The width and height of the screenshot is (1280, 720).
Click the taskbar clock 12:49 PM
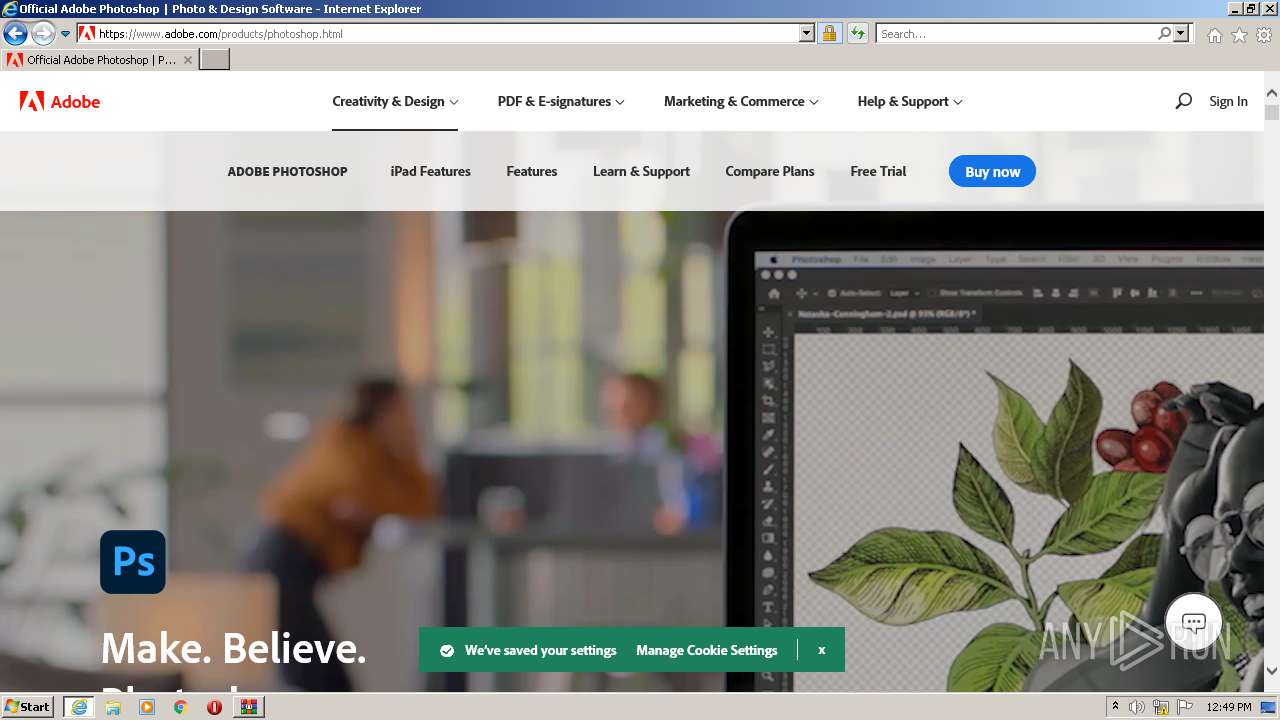(x=1229, y=707)
